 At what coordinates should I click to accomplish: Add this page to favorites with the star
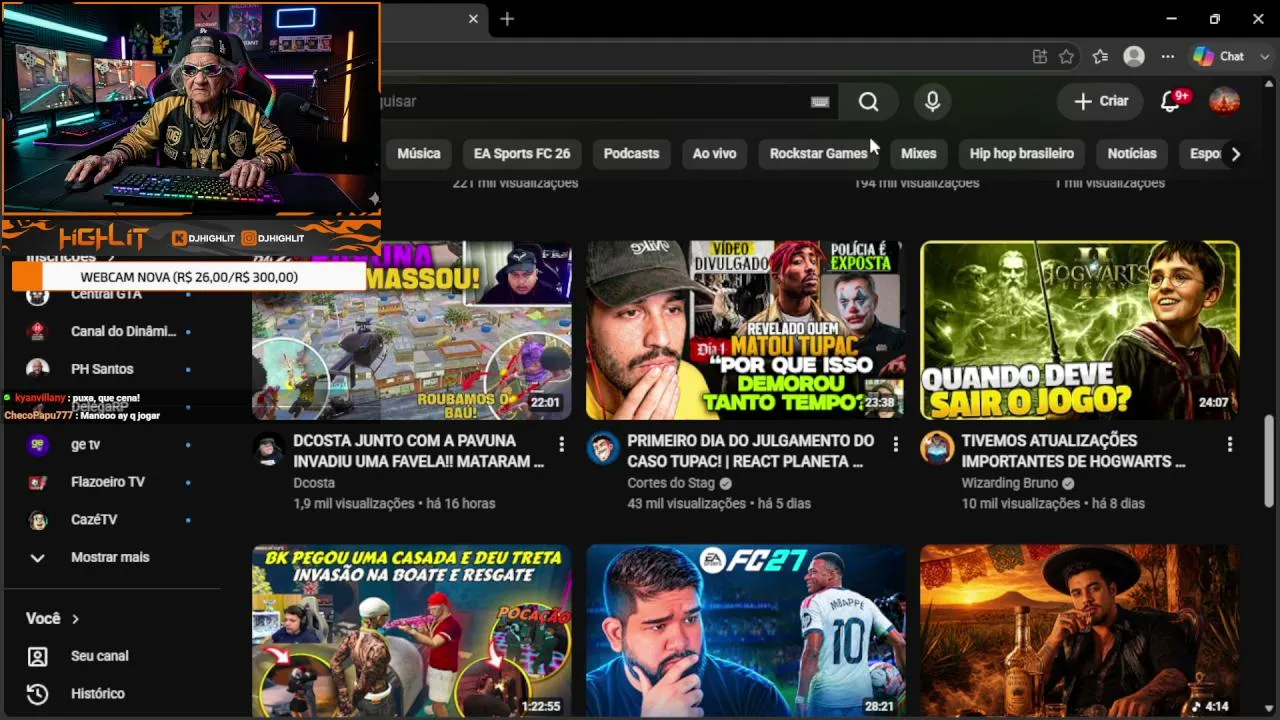click(1067, 57)
